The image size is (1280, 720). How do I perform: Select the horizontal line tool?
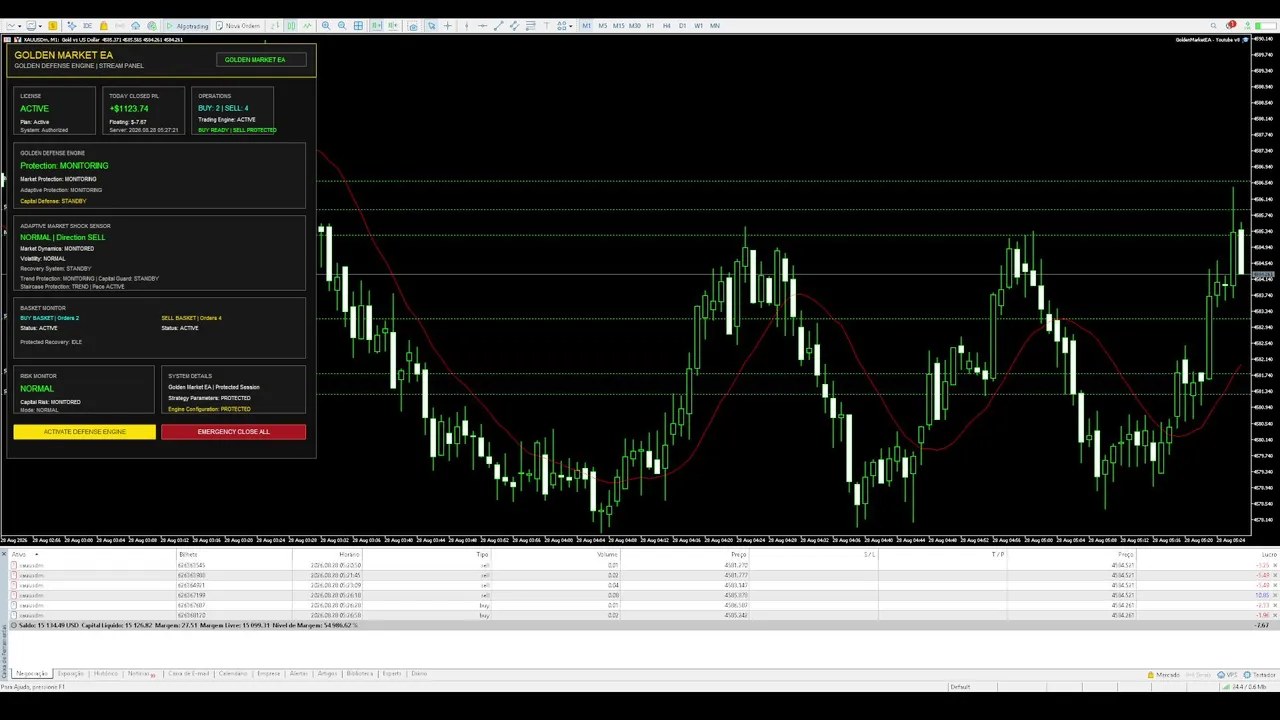point(482,26)
